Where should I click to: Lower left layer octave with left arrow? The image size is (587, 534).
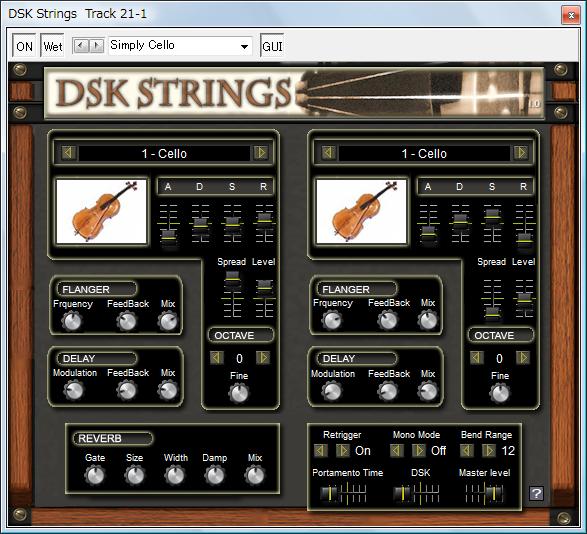point(217,358)
